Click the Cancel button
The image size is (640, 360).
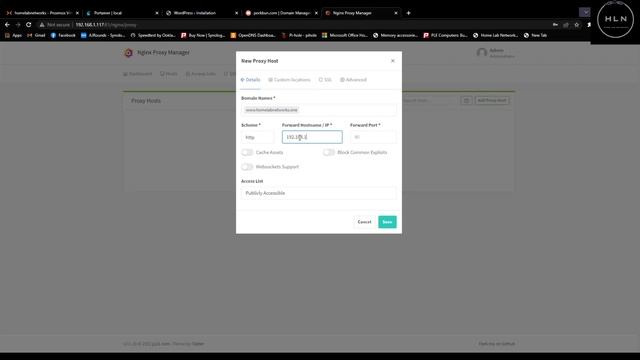pos(364,222)
